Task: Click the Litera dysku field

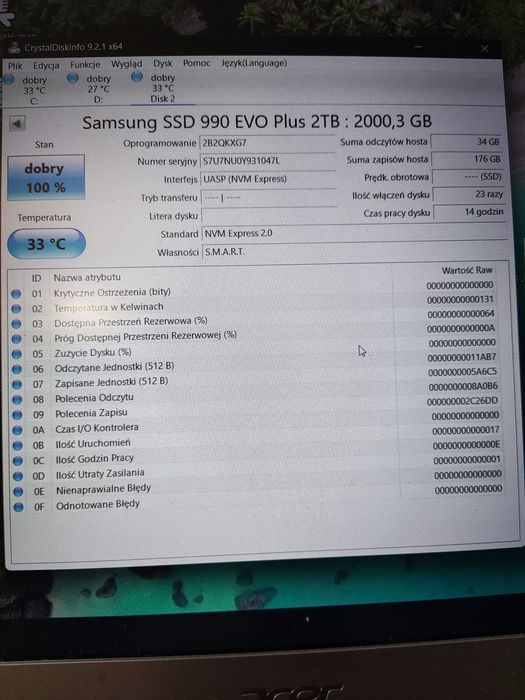Action: (x=269, y=216)
